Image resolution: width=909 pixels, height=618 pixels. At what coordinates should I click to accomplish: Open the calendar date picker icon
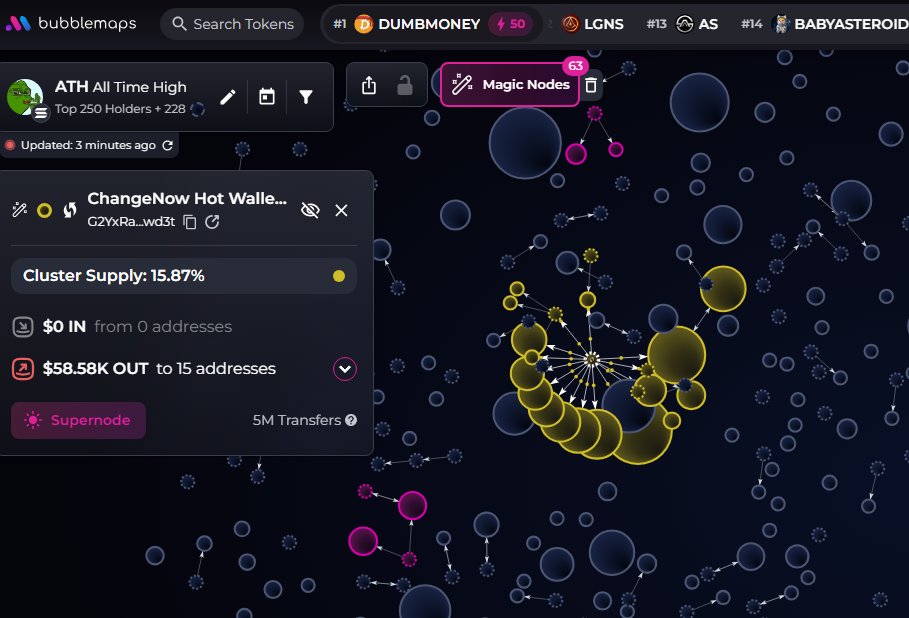[x=266, y=97]
